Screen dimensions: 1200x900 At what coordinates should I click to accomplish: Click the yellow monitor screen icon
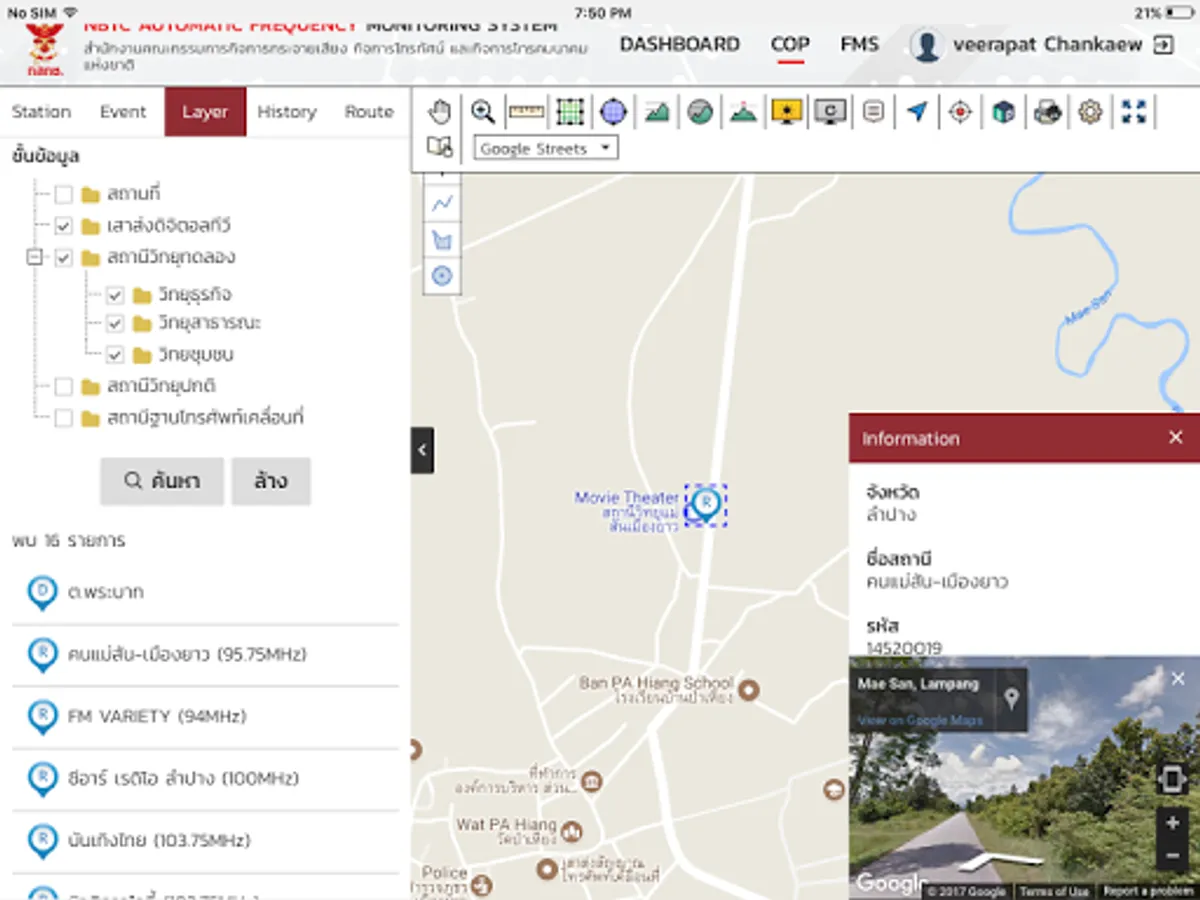tap(787, 112)
